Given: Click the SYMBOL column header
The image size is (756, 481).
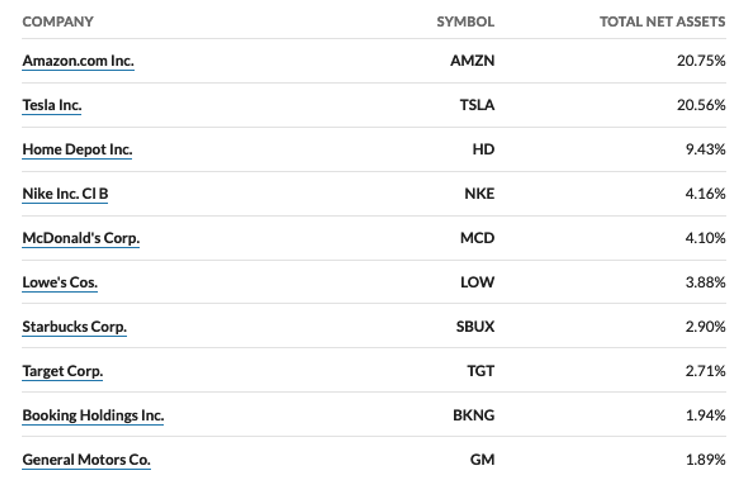Looking at the screenshot, I should click(465, 22).
